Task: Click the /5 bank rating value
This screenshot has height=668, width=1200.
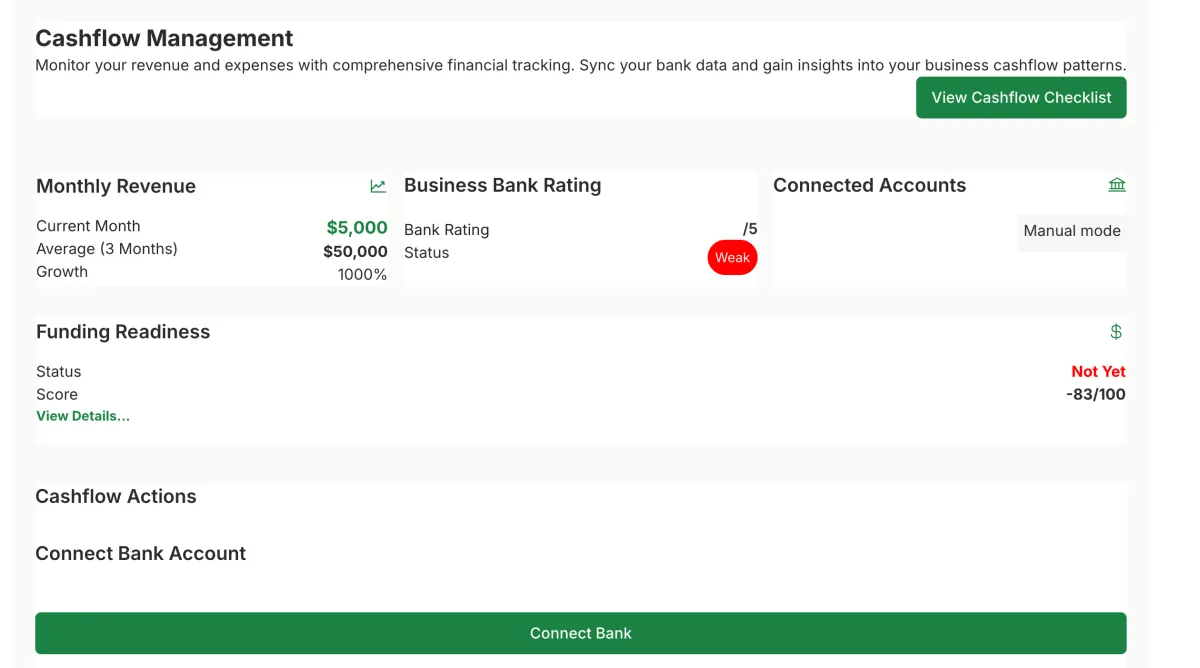Action: click(750, 229)
